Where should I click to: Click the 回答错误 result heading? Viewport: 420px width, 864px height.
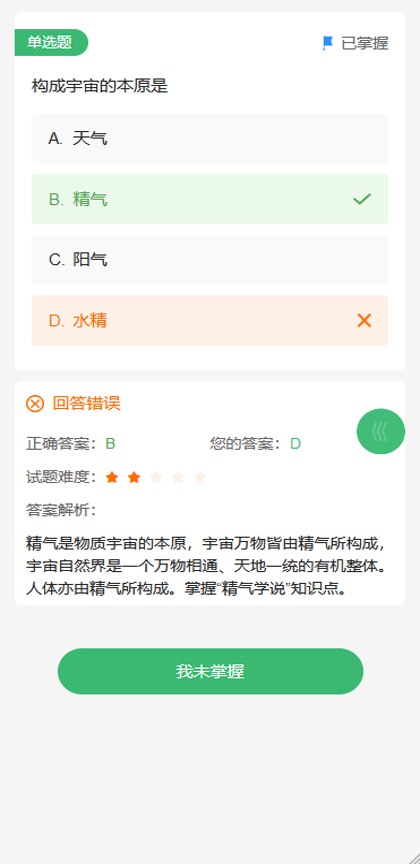pos(87,403)
